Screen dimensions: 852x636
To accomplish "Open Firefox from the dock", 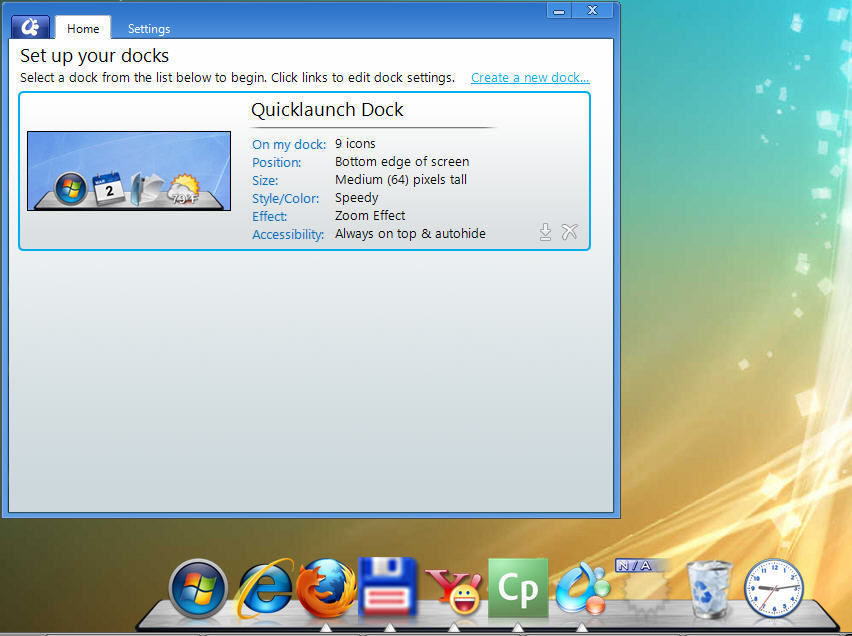I will [327, 587].
